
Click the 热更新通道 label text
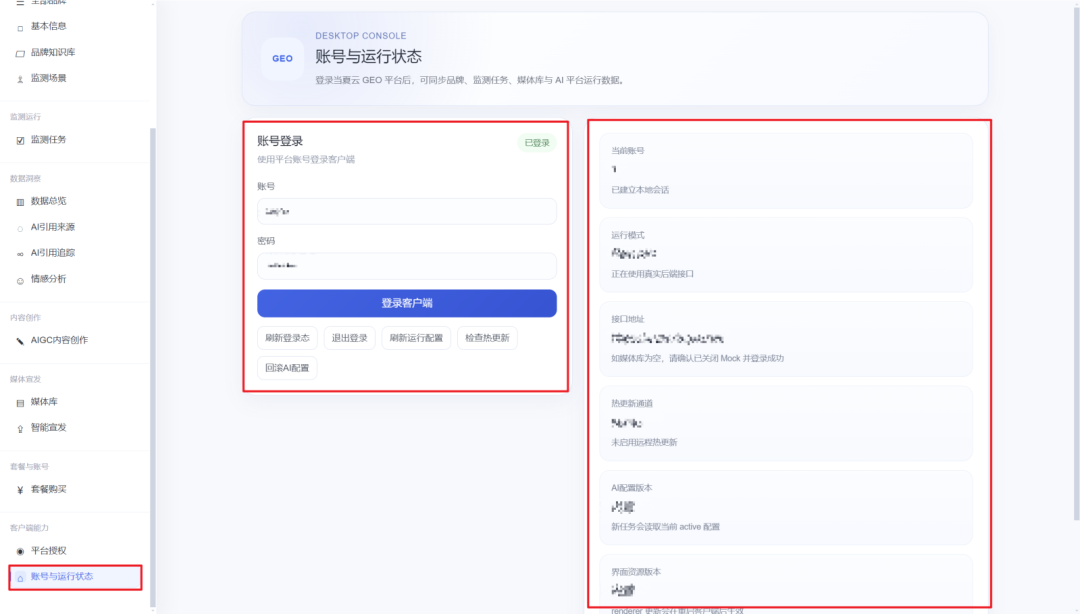632,403
